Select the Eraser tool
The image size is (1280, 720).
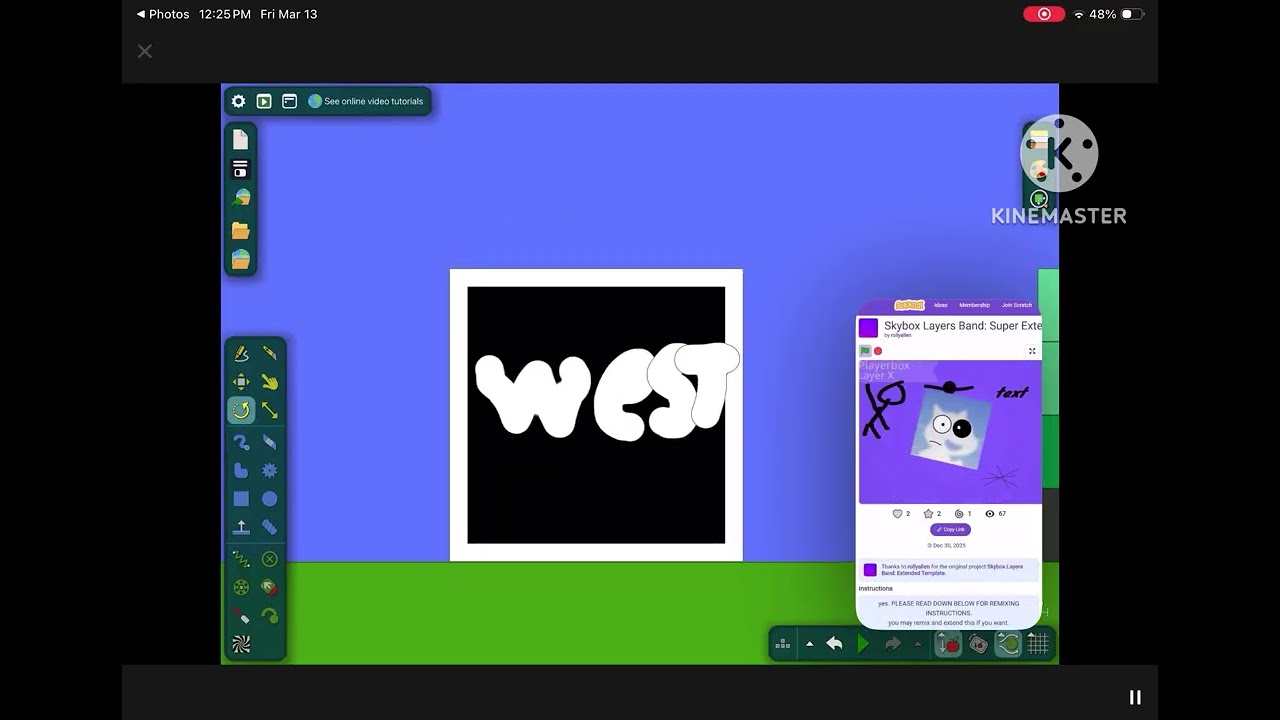[x=270, y=442]
